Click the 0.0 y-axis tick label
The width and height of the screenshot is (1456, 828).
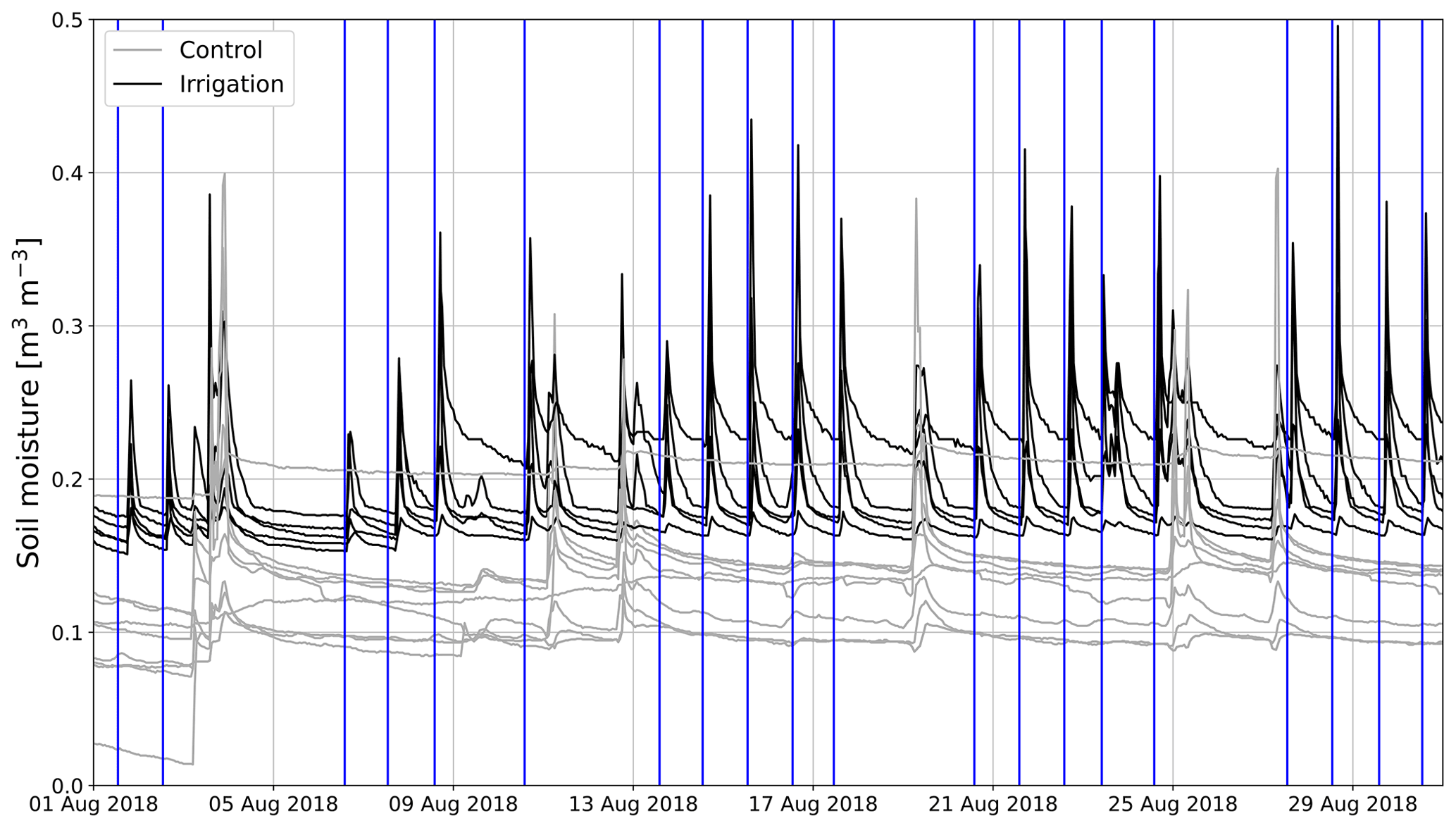point(67,785)
